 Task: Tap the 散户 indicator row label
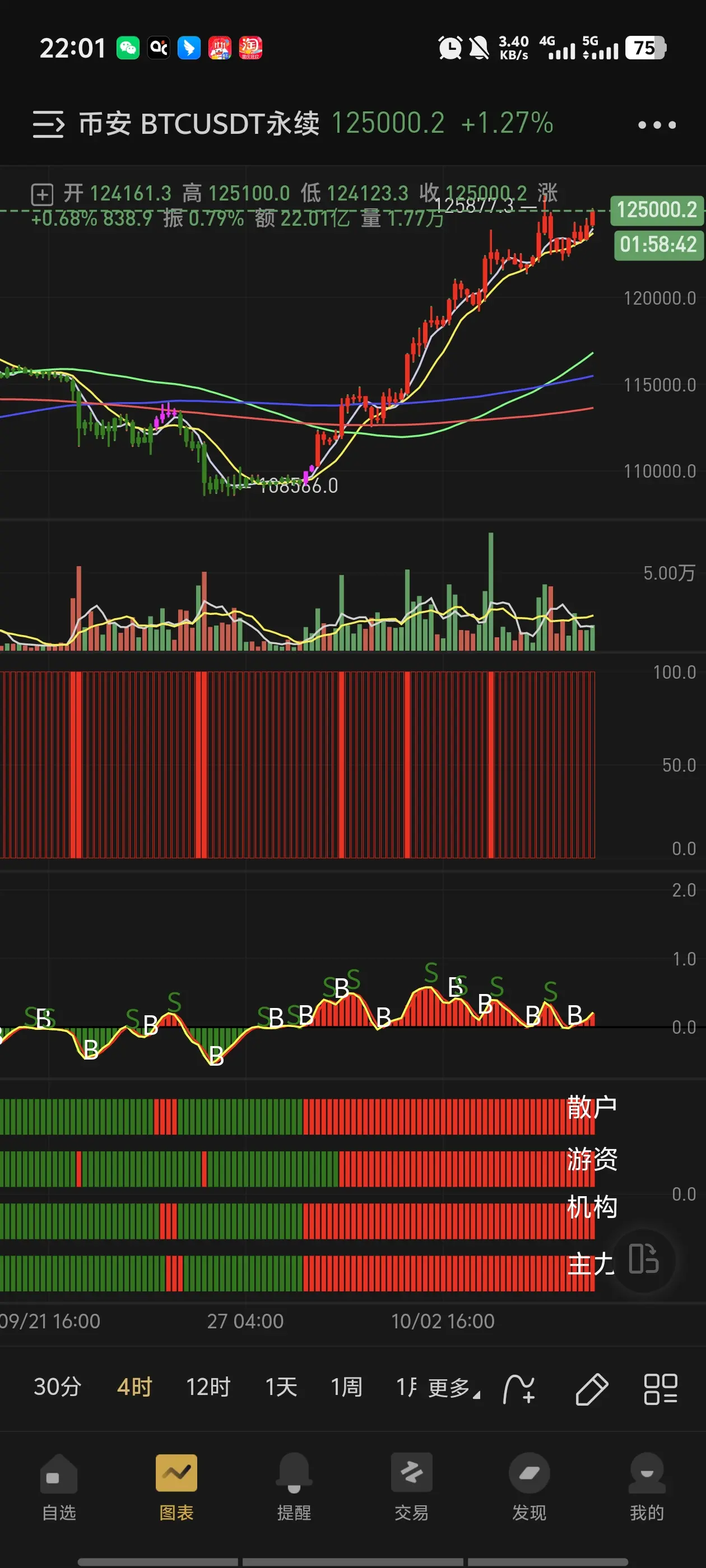click(592, 1107)
